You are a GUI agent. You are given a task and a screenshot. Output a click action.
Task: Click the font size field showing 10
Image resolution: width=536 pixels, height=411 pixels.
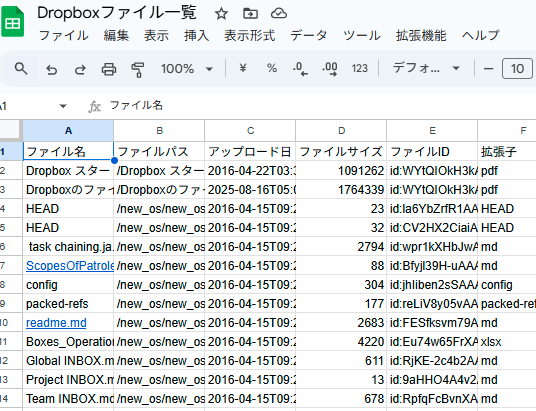(x=517, y=69)
